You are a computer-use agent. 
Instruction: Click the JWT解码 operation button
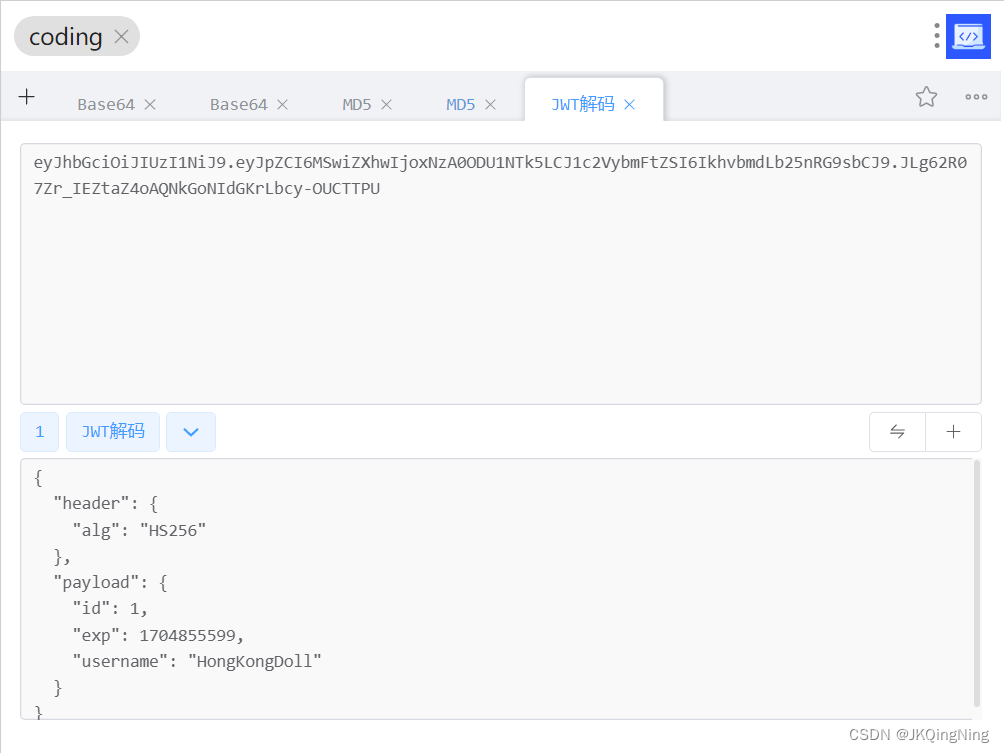pyautogui.click(x=113, y=432)
